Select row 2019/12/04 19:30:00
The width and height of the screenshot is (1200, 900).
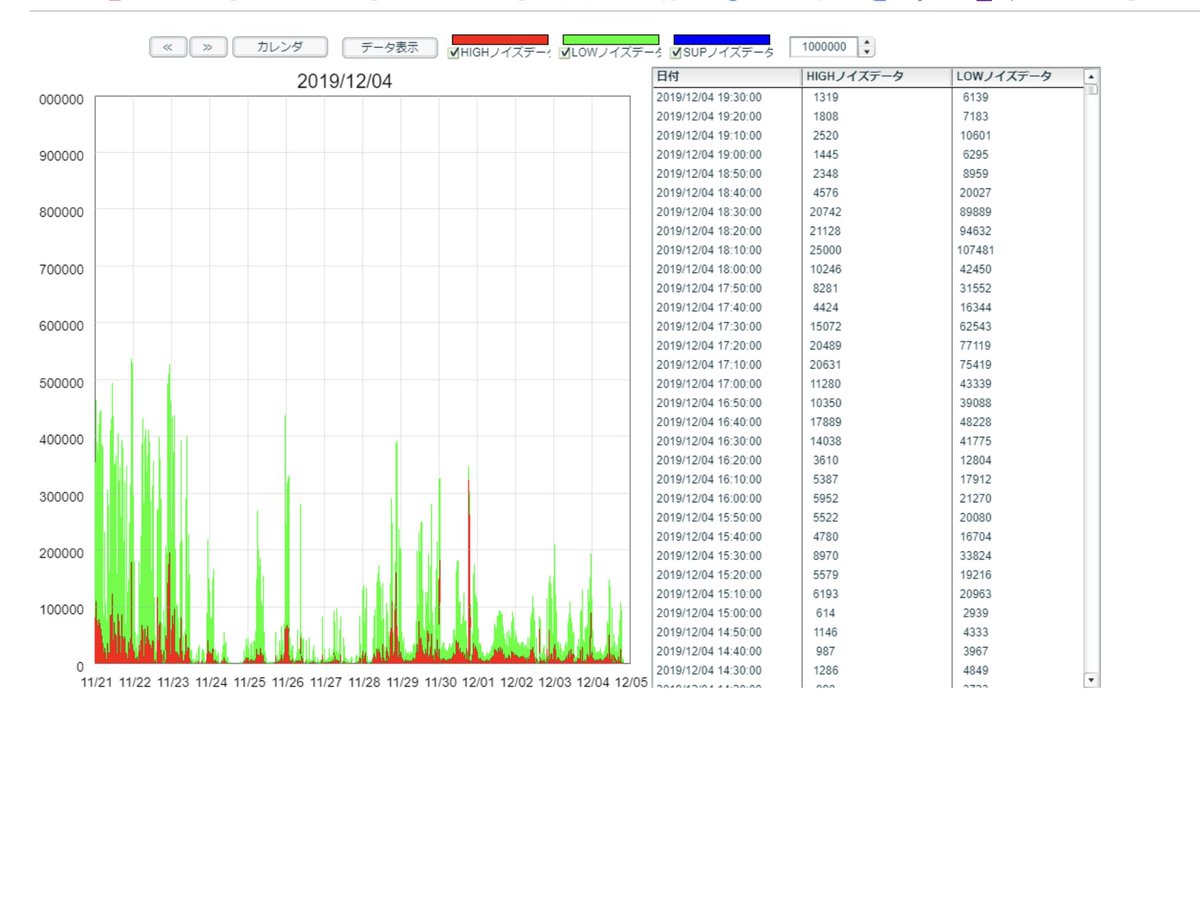(868, 97)
